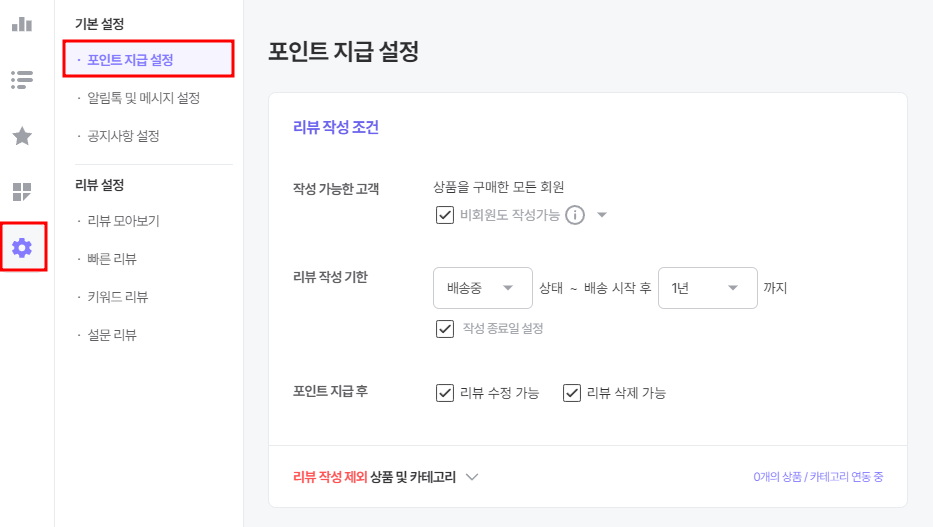Open 공지사항 설정 menu item
Image resolution: width=933 pixels, height=527 pixels.
(x=123, y=136)
